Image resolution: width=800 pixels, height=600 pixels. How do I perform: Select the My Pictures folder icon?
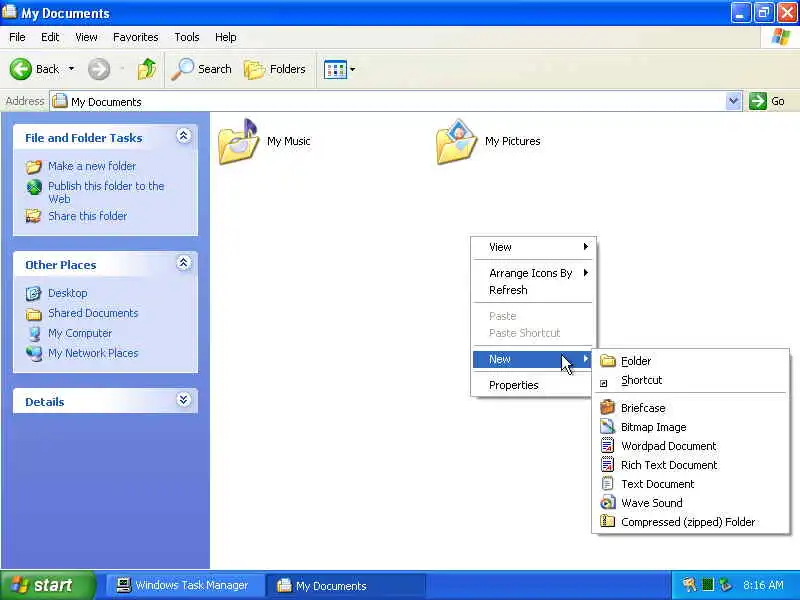coord(456,141)
